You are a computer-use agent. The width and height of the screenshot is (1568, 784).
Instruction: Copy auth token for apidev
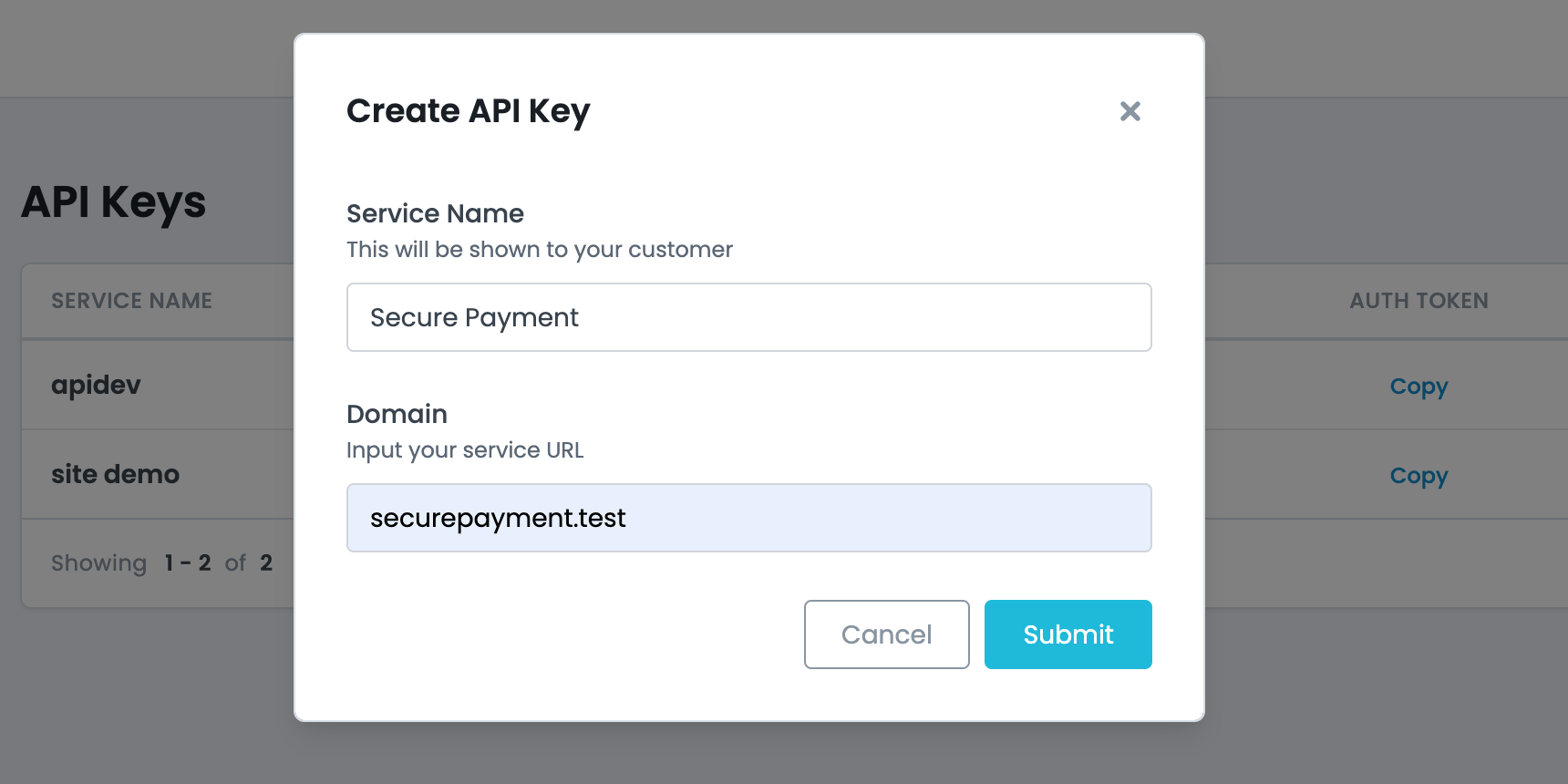pos(1418,387)
